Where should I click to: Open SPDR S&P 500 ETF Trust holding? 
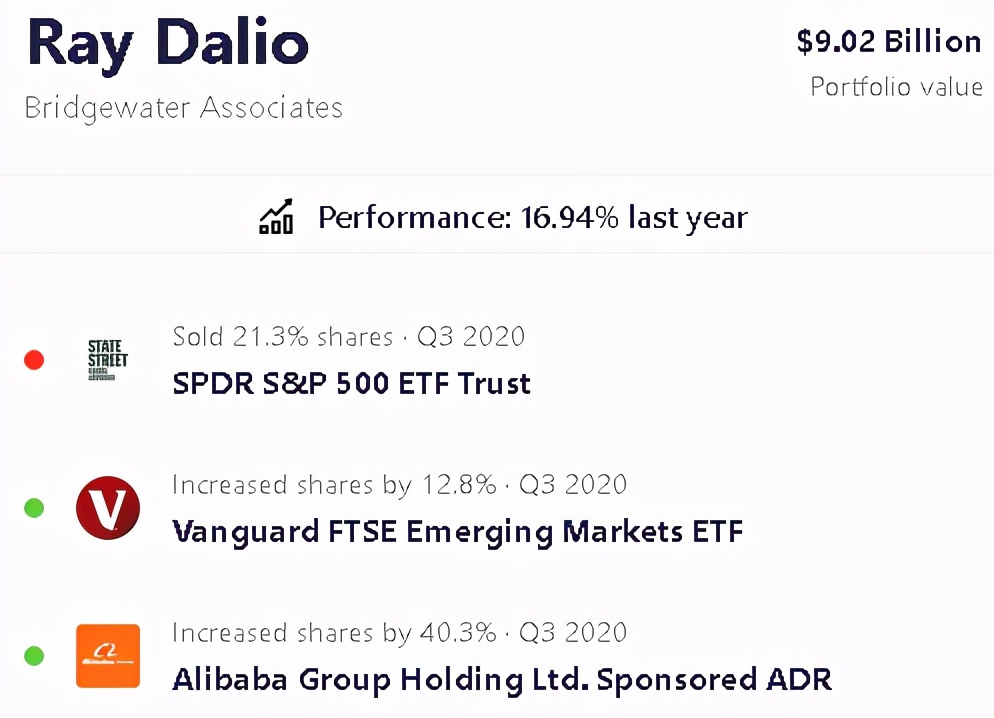pos(351,384)
